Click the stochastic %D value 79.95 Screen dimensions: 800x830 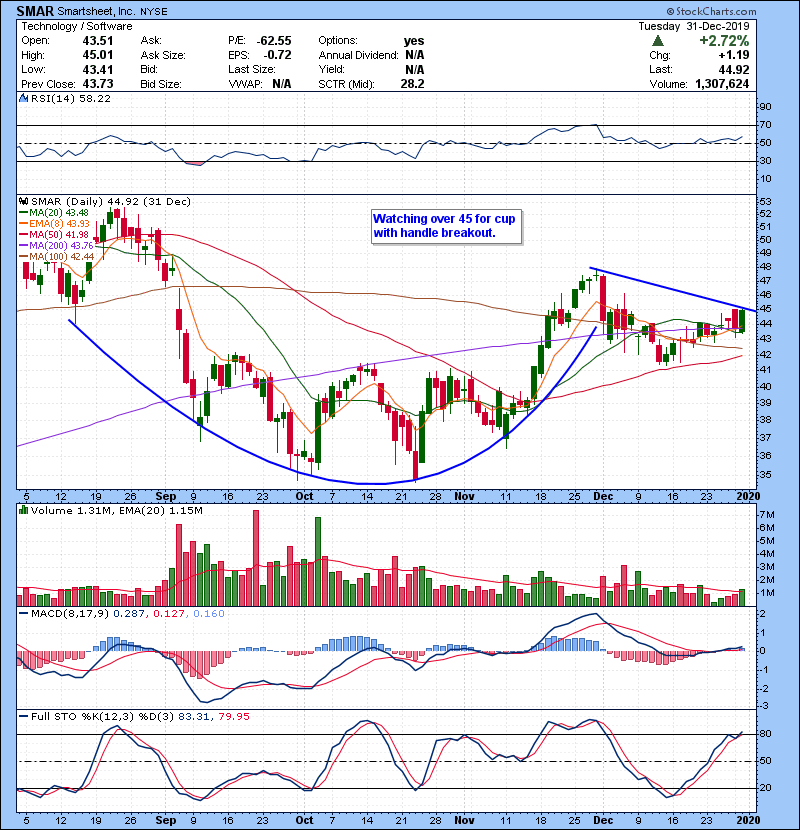point(233,717)
